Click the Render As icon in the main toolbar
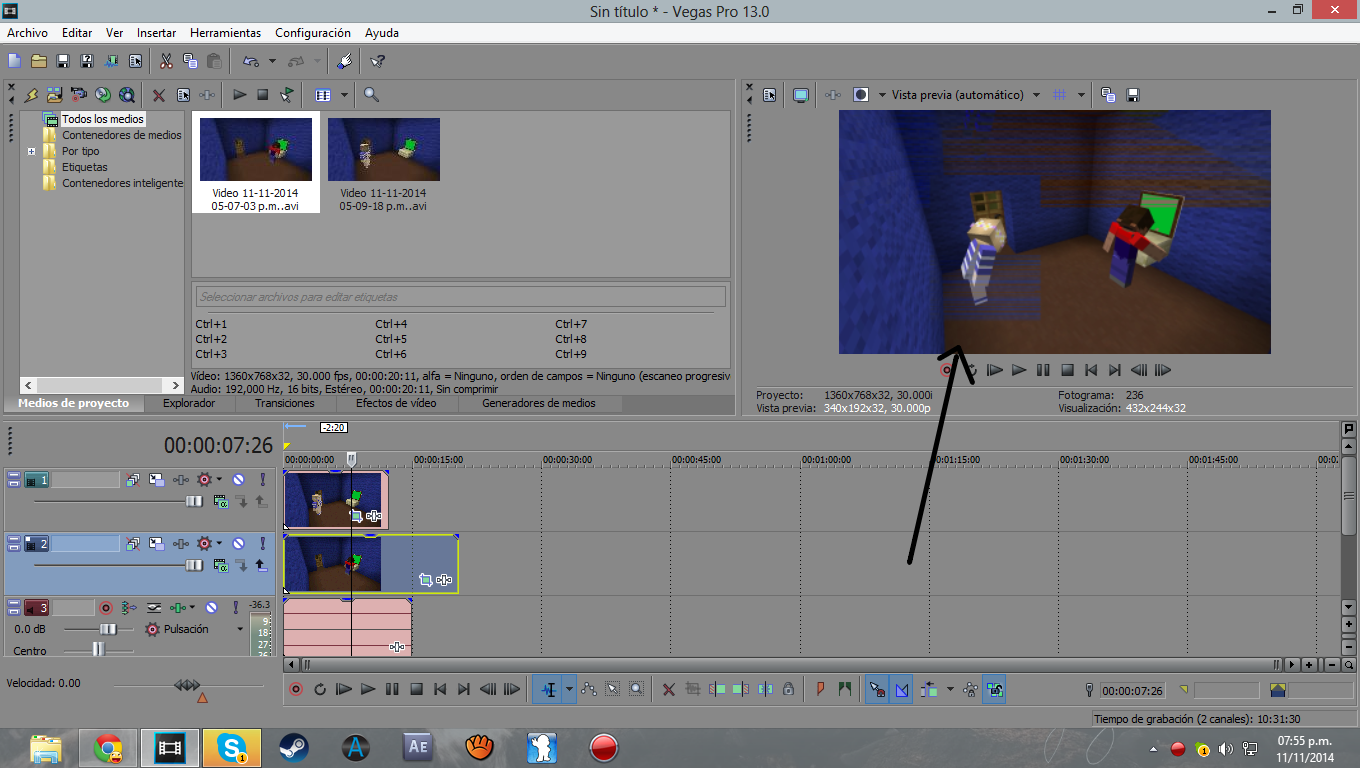1360x768 pixels. pyautogui.click(x=111, y=61)
